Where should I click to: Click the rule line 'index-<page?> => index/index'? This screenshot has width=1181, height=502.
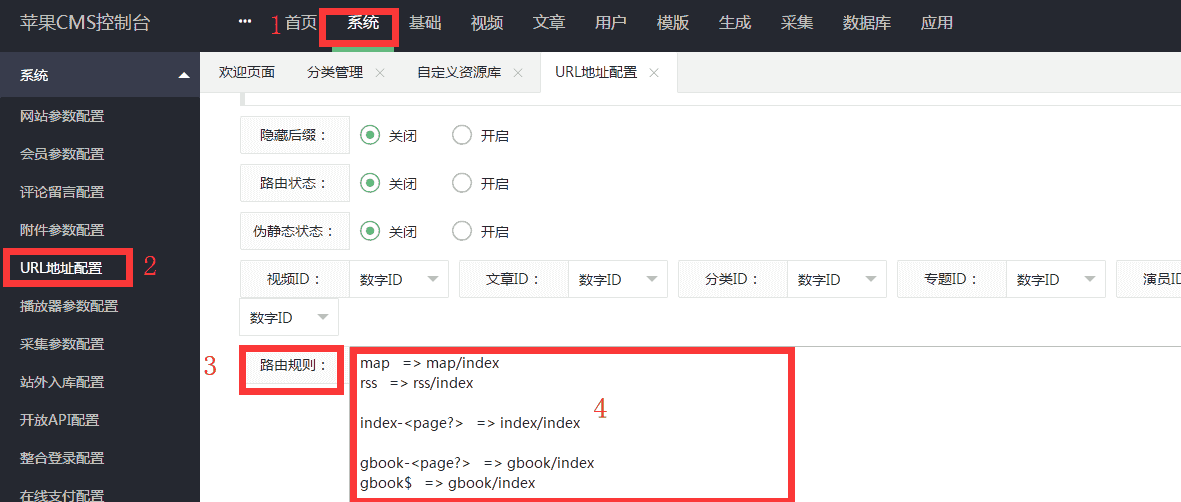(x=470, y=423)
